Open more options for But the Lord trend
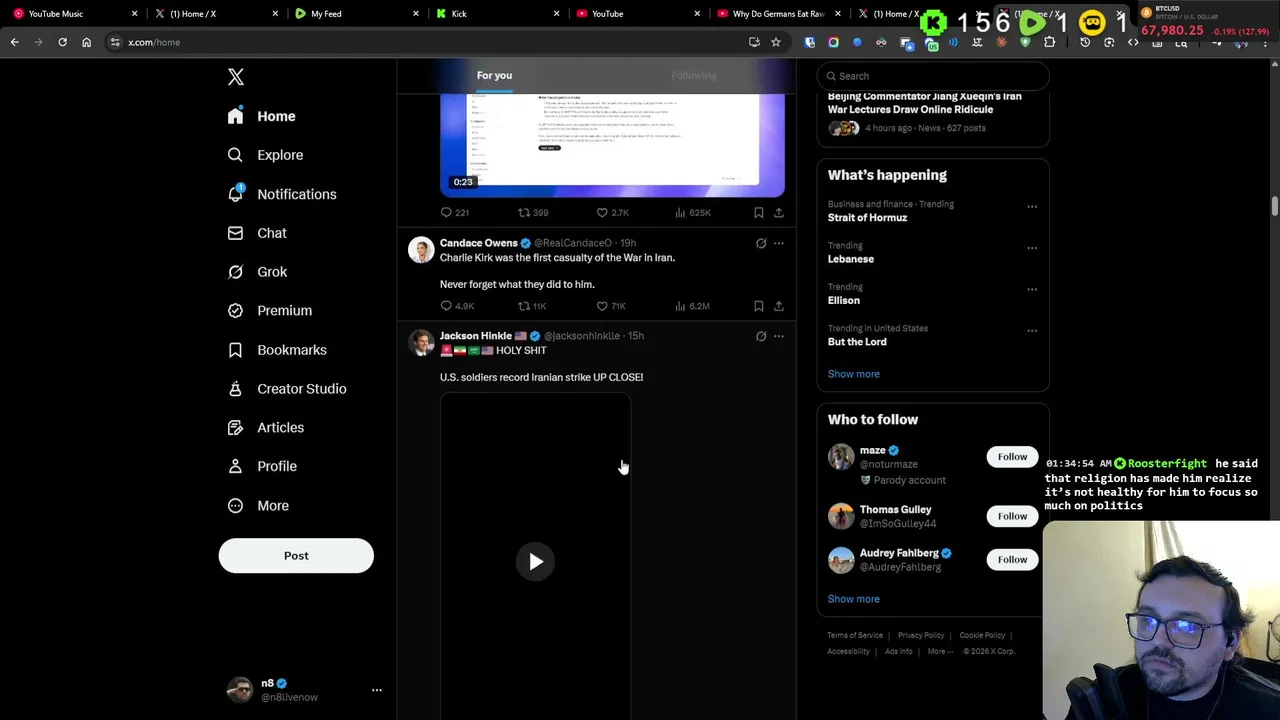 1032,331
